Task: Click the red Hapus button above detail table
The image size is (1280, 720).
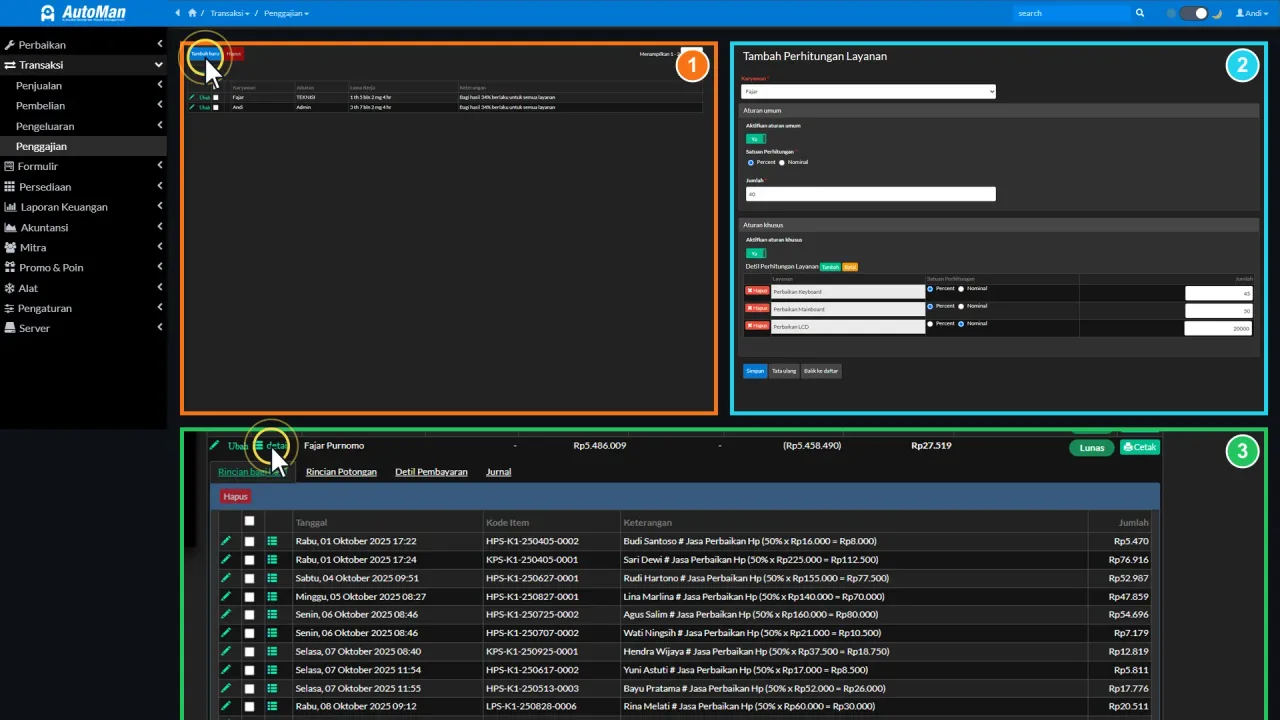Action: [x=236, y=496]
